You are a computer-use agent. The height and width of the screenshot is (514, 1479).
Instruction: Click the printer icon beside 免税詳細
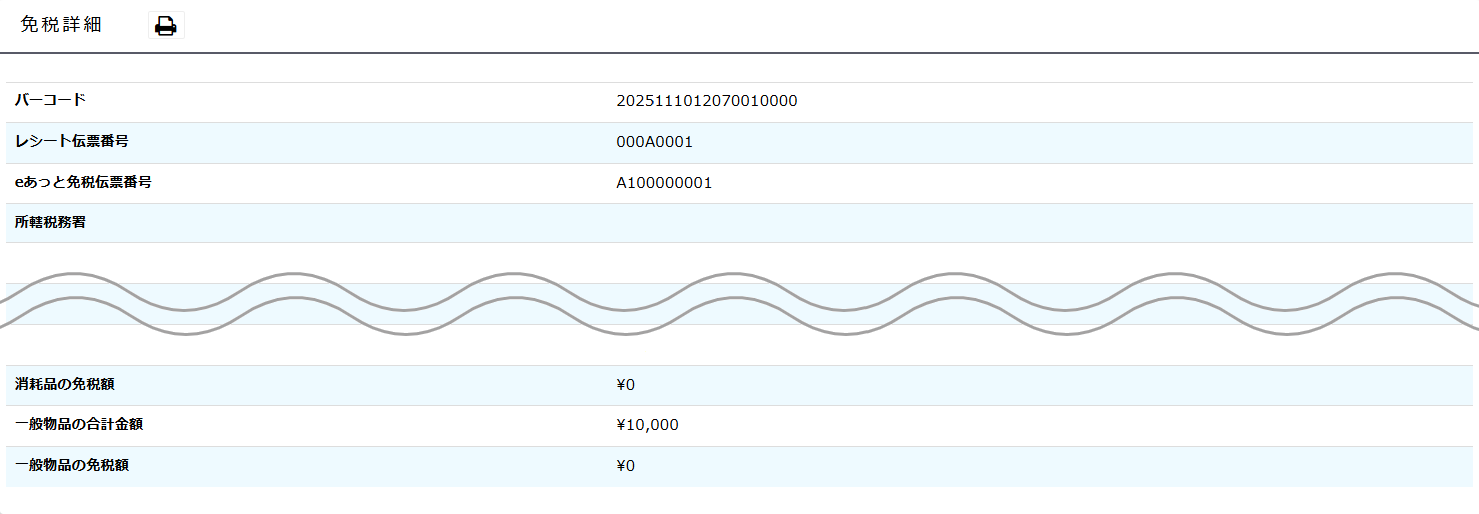pyautogui.click(x=166, y=26)
